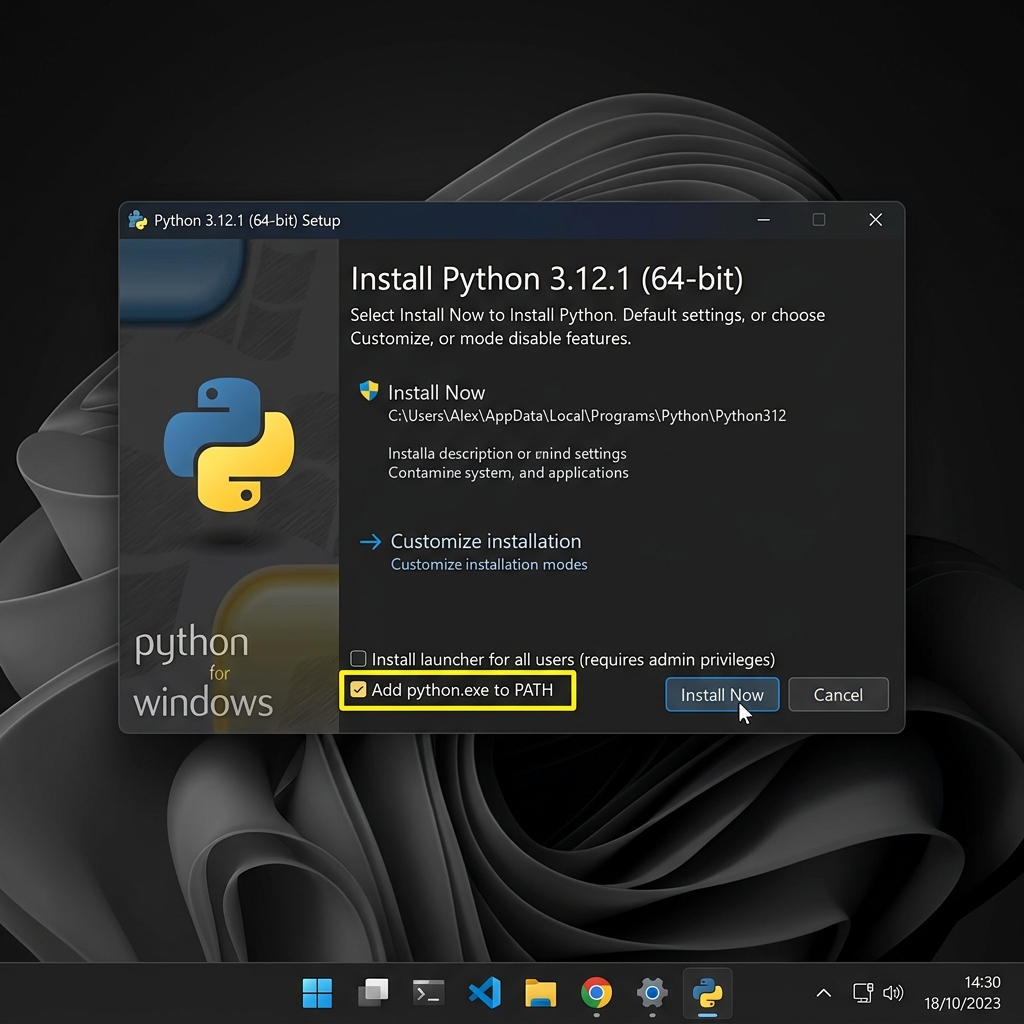Click the install path C:\Users\Alex\AppData text

[586, 416]
